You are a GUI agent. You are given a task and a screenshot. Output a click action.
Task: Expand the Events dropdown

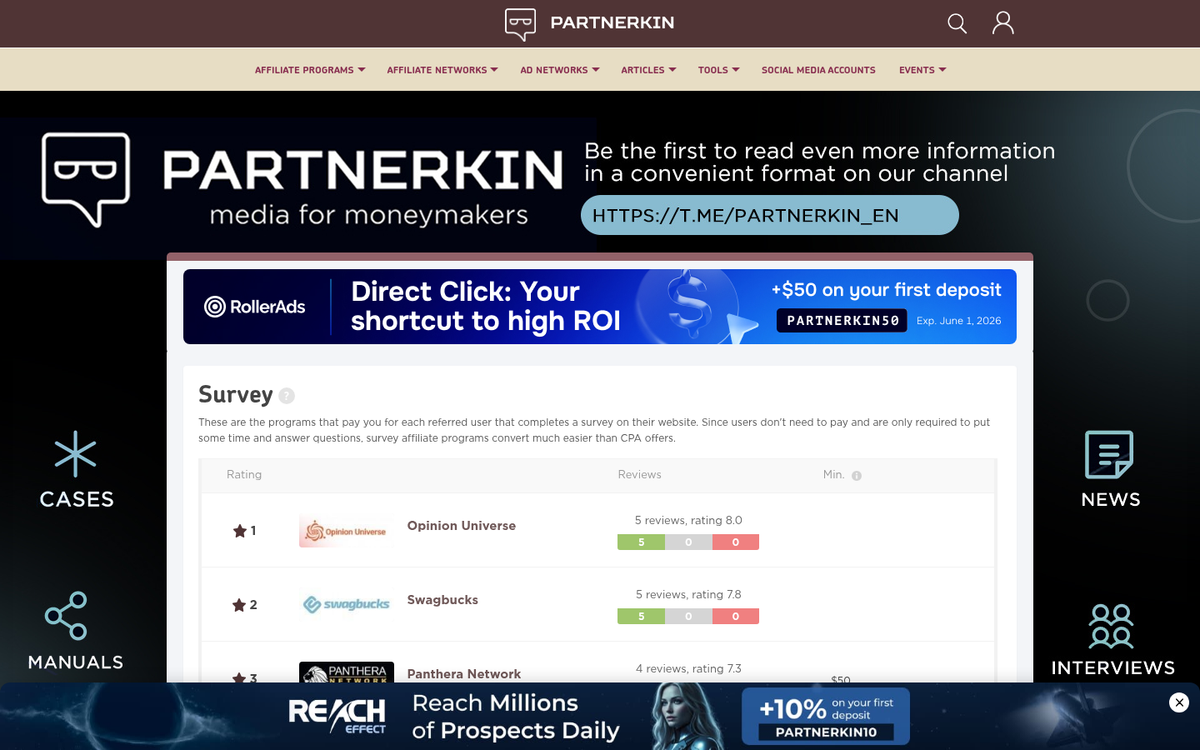(921, 69)
